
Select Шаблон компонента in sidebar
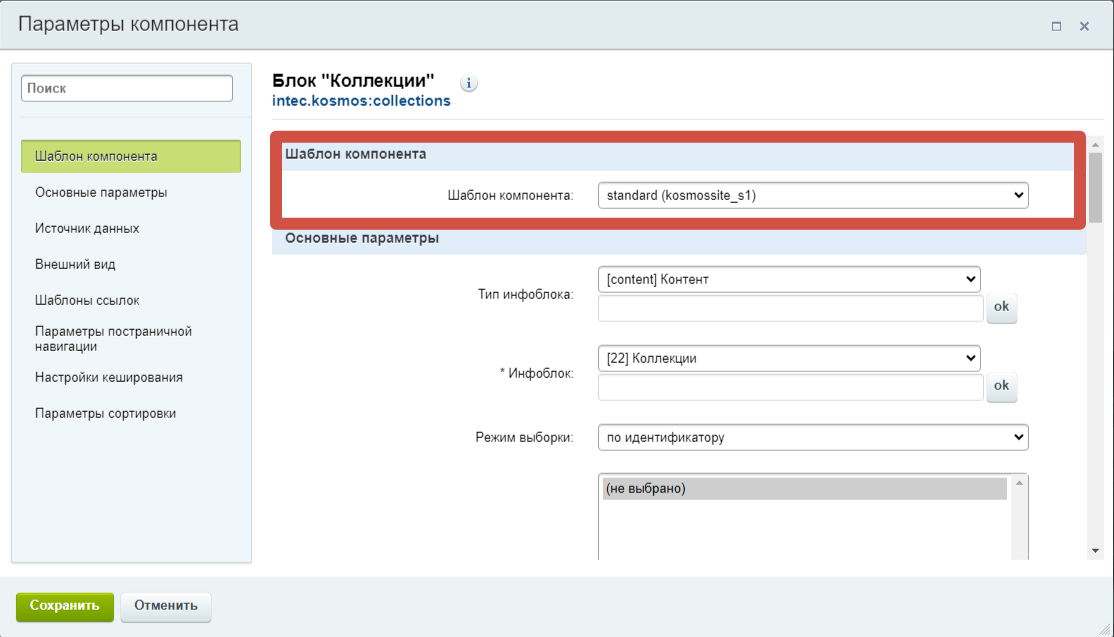tap(131, 156)
